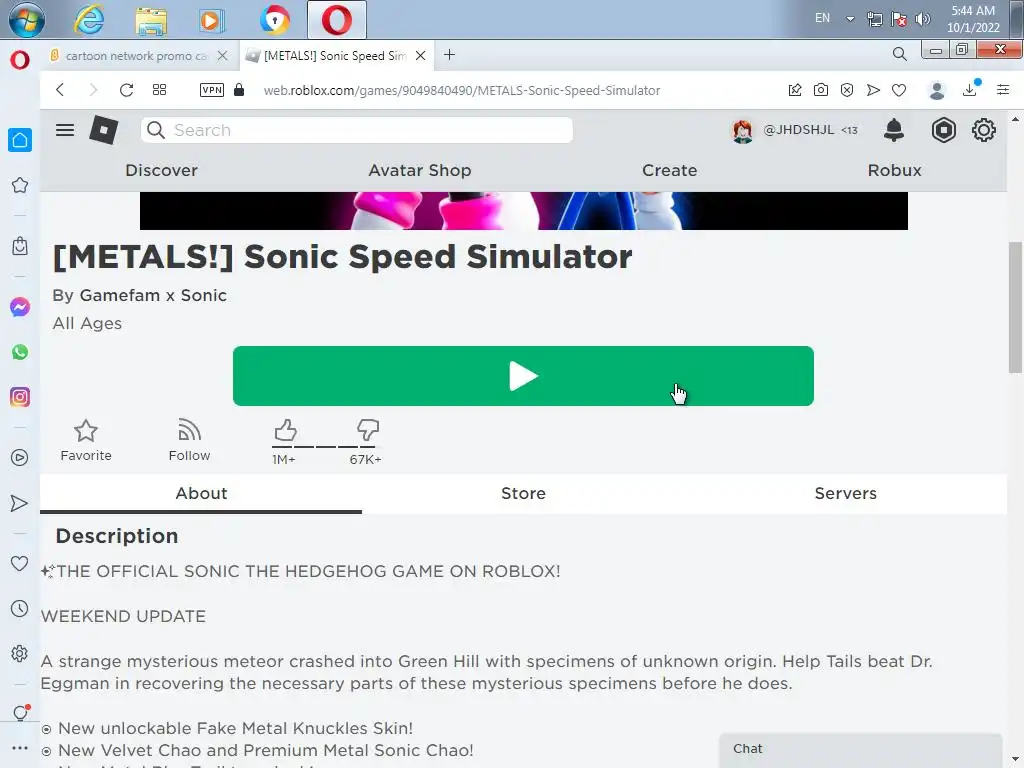Open My Flow in the sidebar
The height and width of the screenshot is (768, 1024).
click(20, 503)
